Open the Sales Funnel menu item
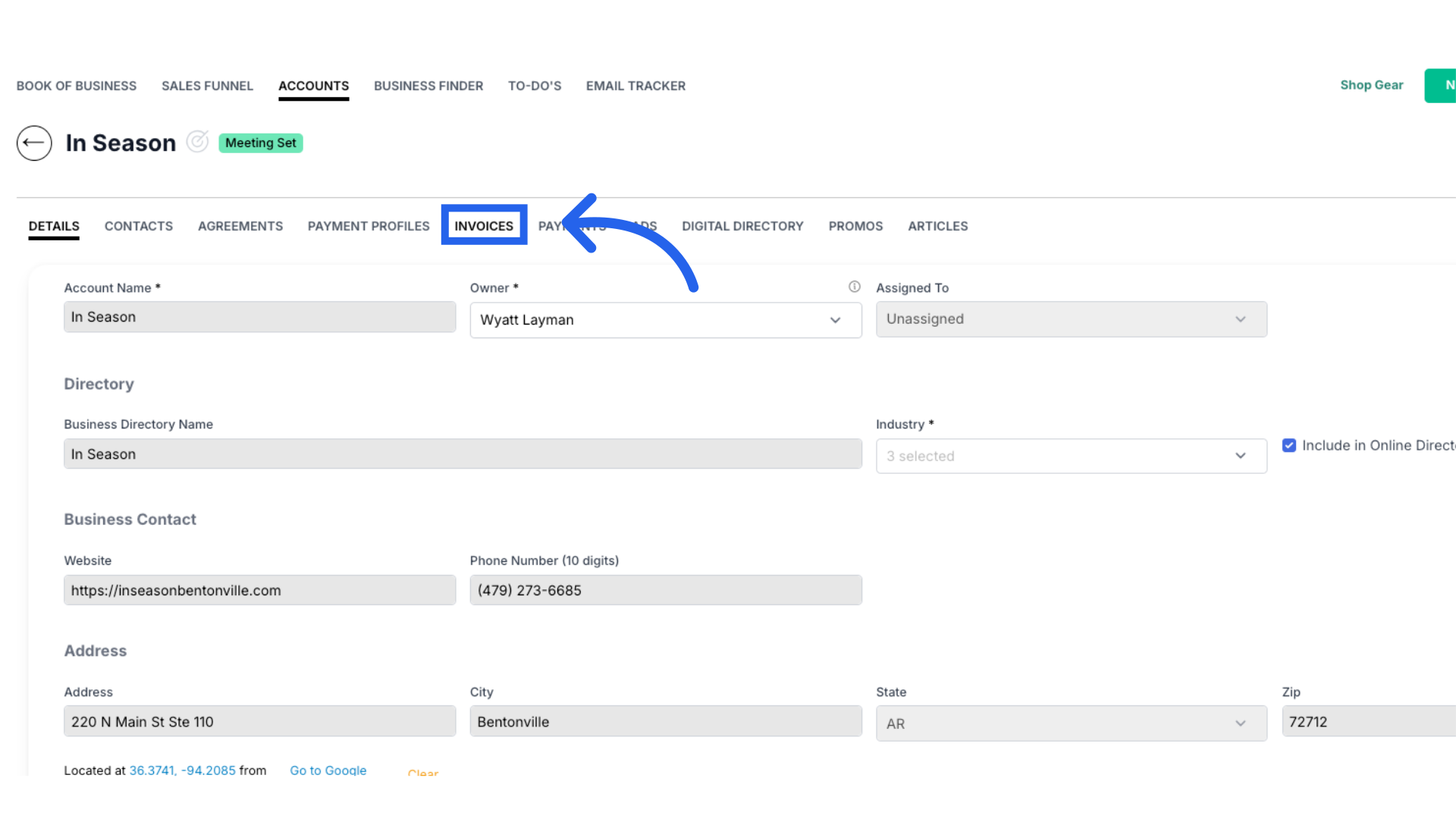Screen dimensions: 1456x819 click(207, 86)
